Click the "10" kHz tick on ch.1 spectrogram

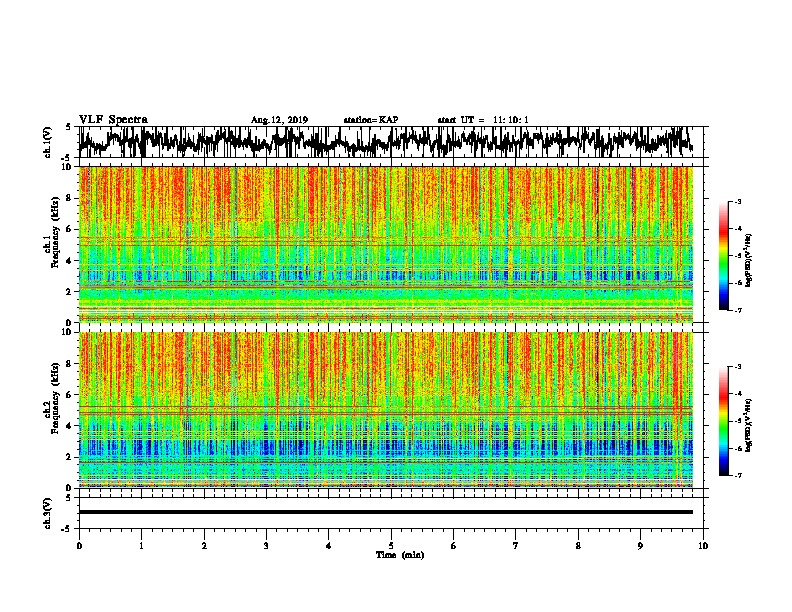[x=67, y=167]
